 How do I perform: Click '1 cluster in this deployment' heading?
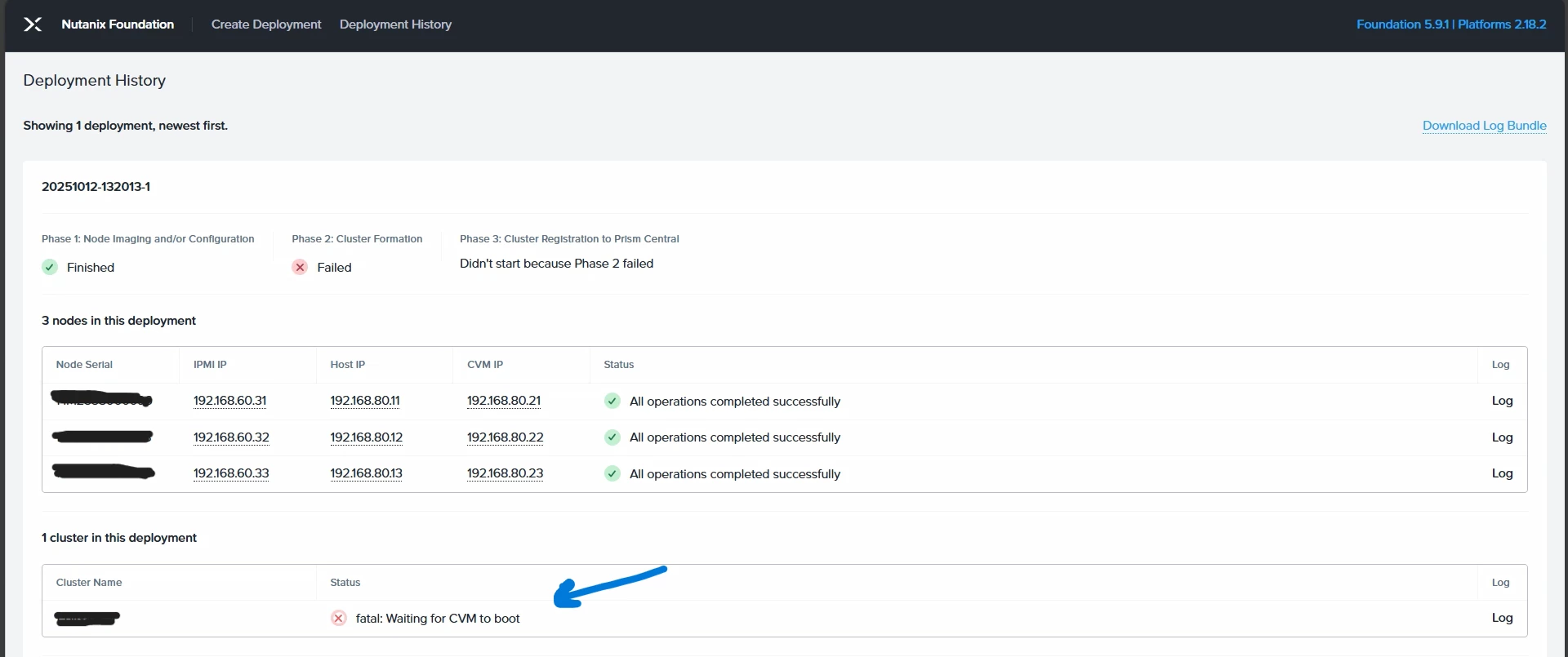click(119, 538)
